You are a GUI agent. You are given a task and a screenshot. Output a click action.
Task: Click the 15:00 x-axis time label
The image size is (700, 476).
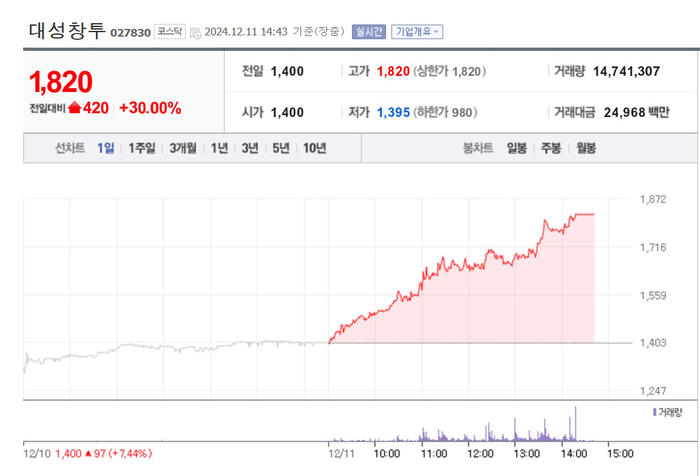(620, 453)
